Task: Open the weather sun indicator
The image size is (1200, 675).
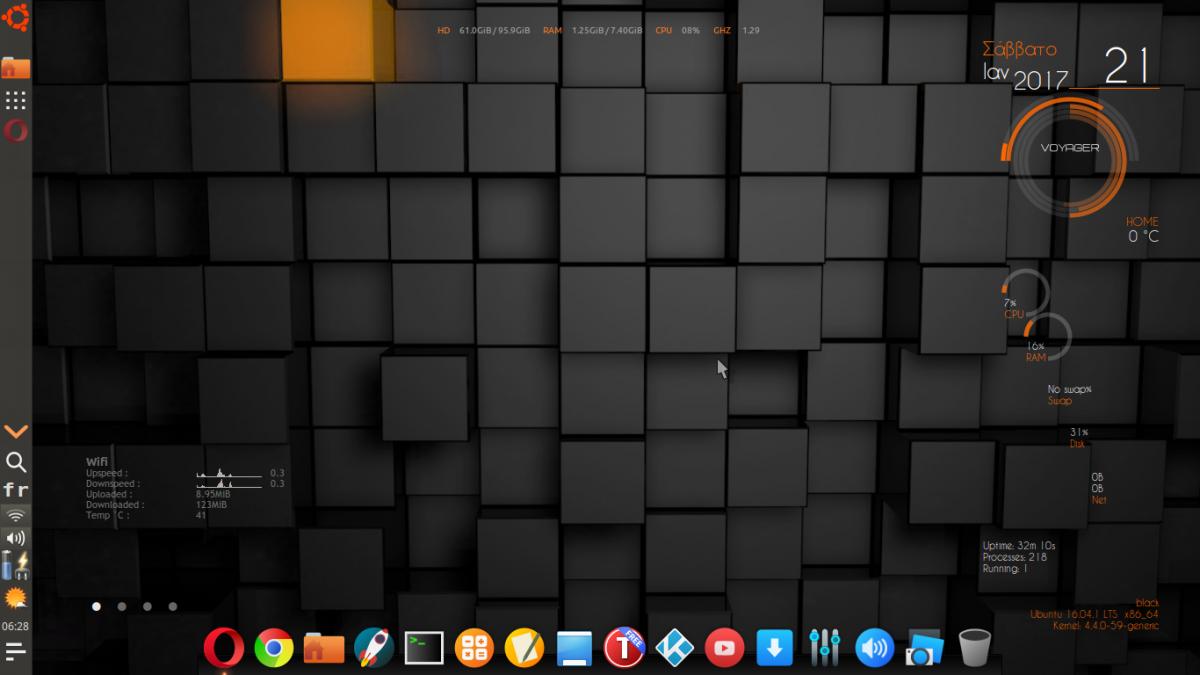Action: click(x=16, y=598)
